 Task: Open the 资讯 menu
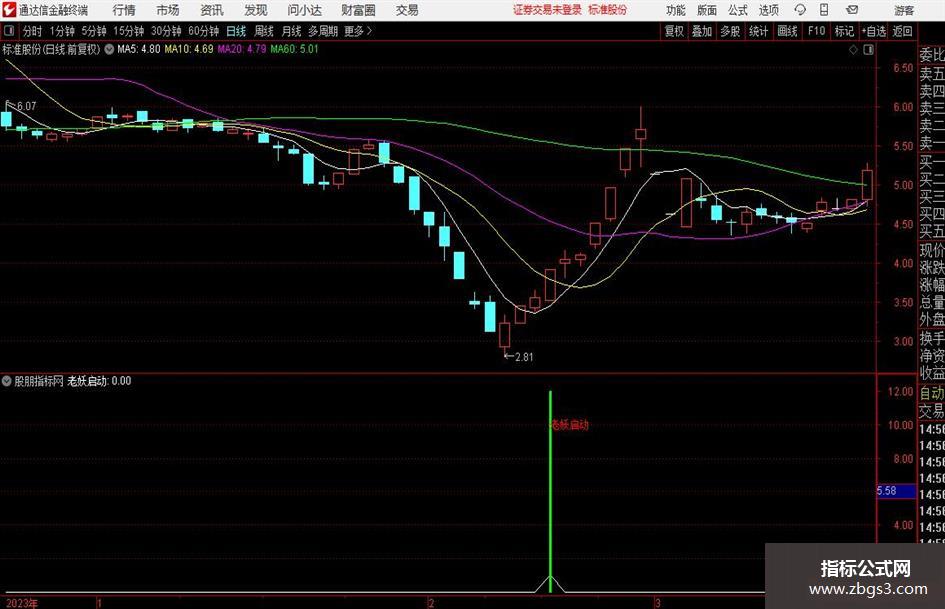click(x=212, y=10)
